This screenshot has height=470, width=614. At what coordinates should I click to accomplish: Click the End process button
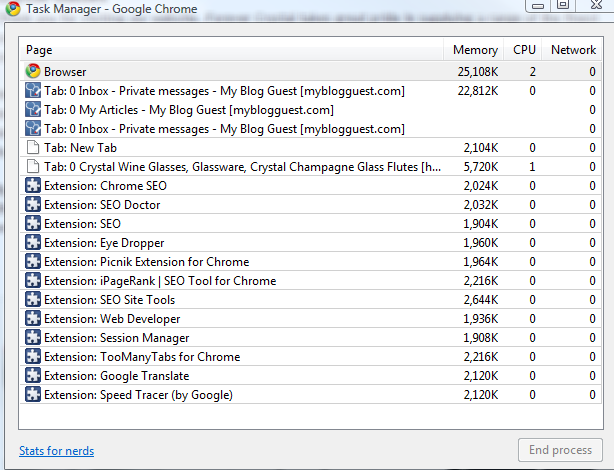[x=560, y=450]
